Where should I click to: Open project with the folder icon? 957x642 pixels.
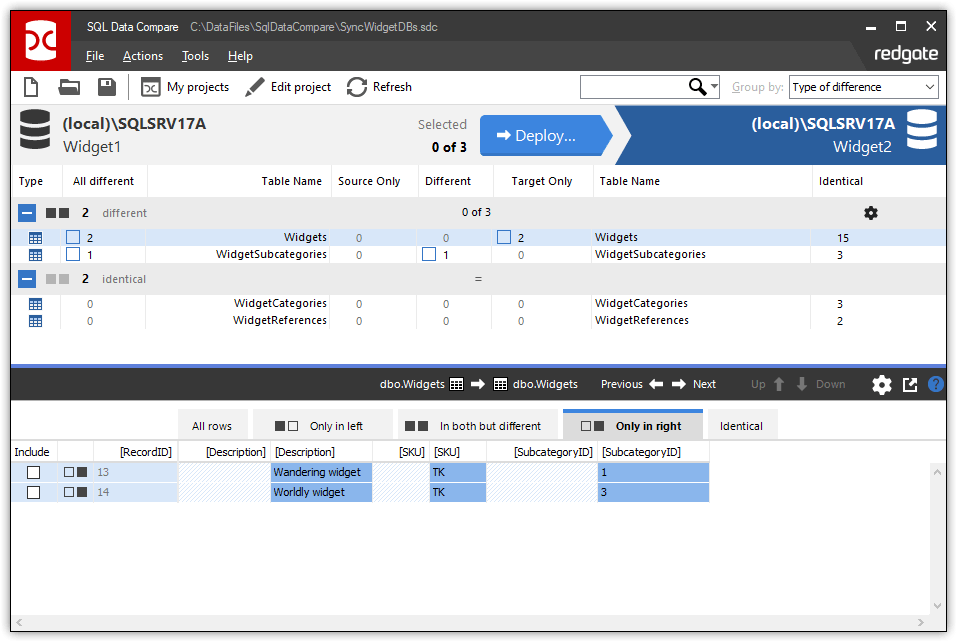tap(69, 87)
